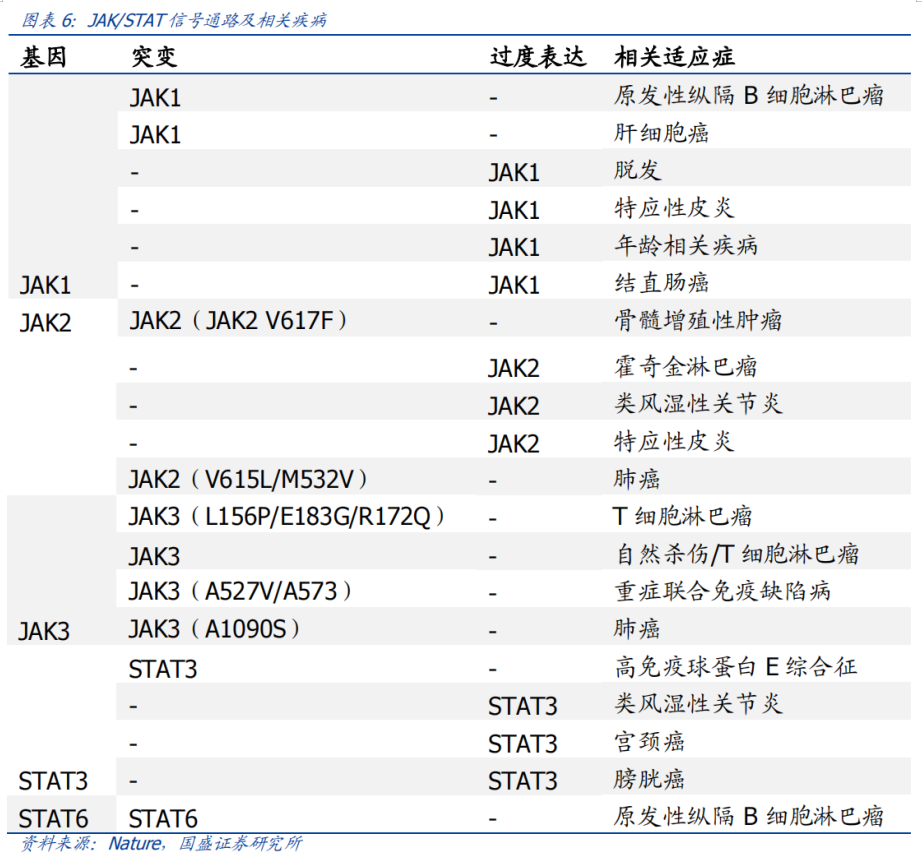Select the '高免疫球蛋白 E 综合征' cell
Screen dimensions: 922x862
735,666
